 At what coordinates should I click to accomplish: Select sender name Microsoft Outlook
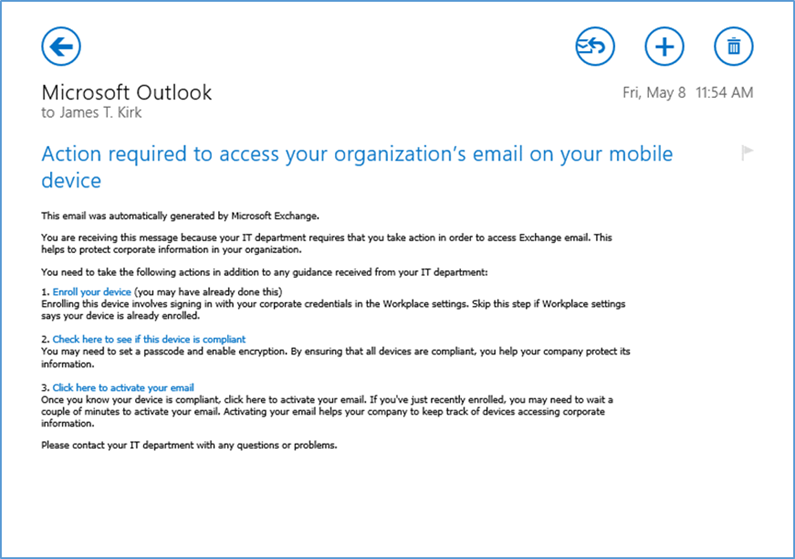click(x=127, y=93)
